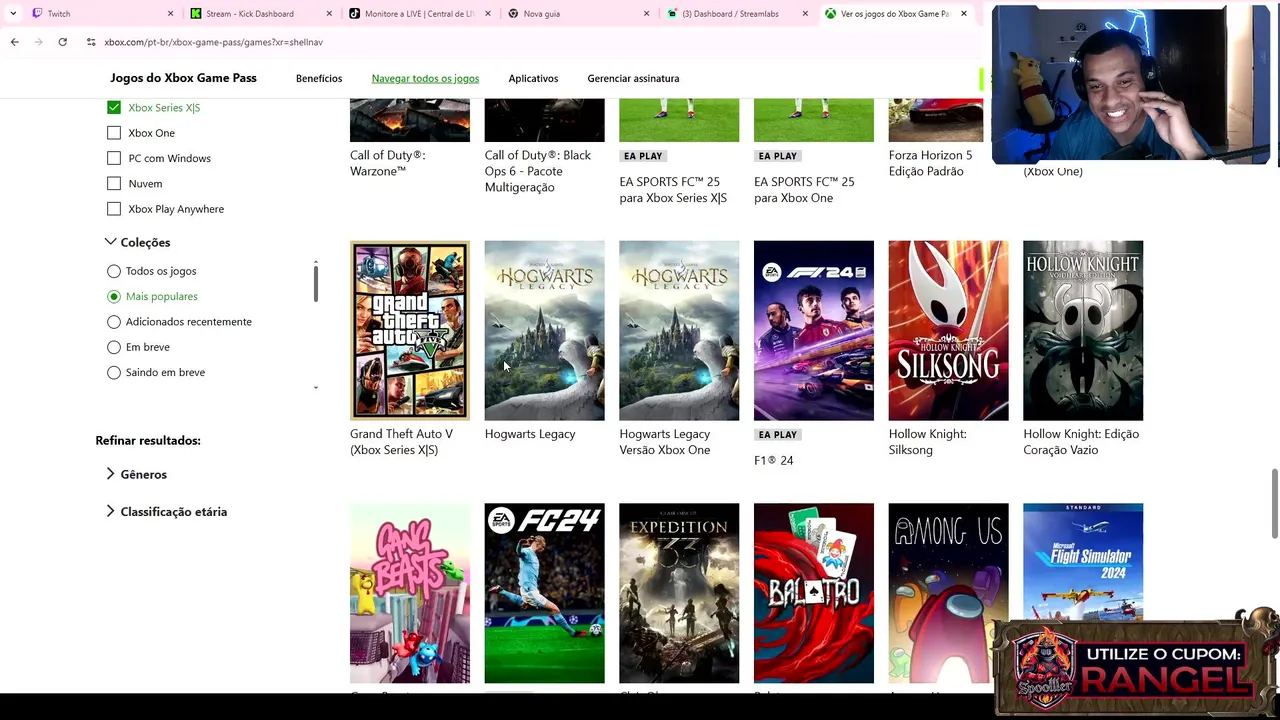Open EA SPORTS FC 25 para Xbox One link
Viewport: 1280px width, 720px height.
click(804, 190)
